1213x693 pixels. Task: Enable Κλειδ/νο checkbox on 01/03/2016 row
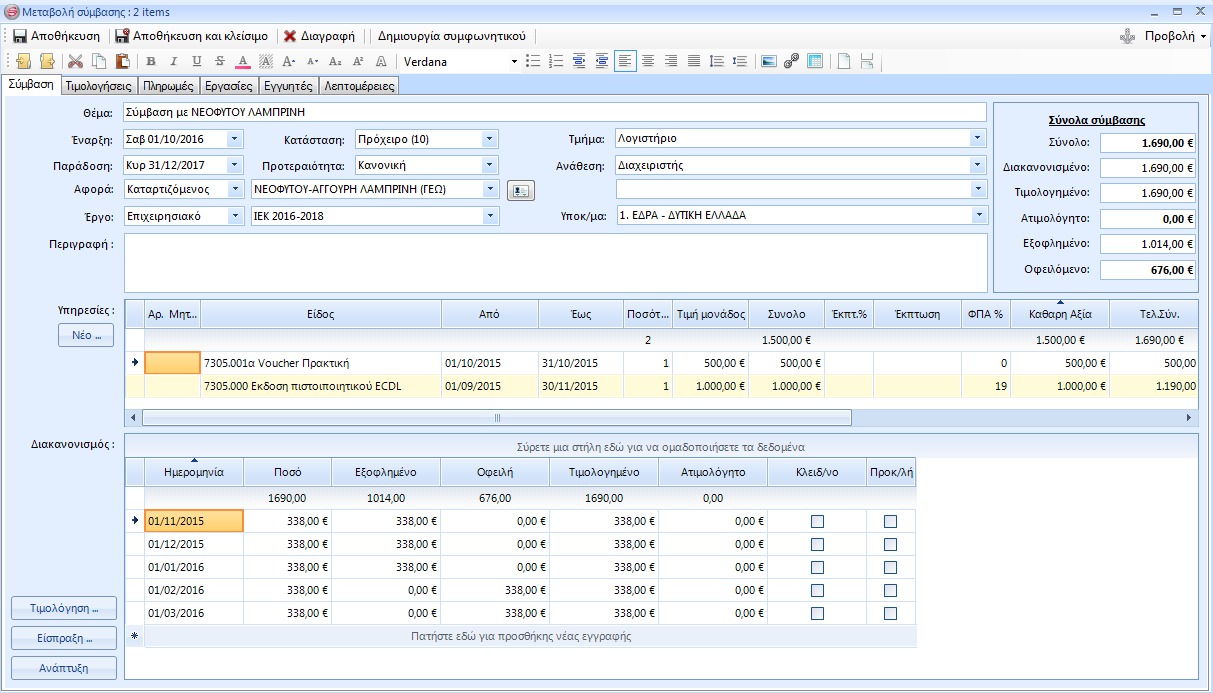coord(817,613)
